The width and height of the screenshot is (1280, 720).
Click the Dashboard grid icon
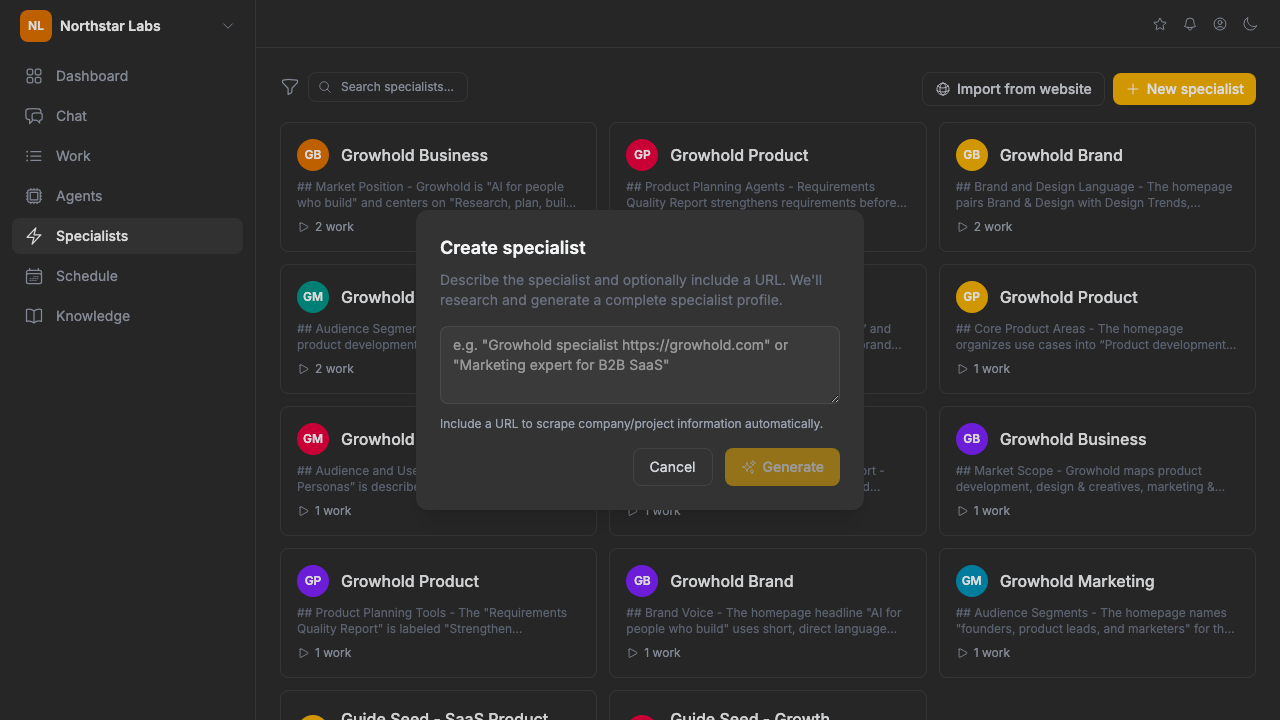tap(34, 76)
